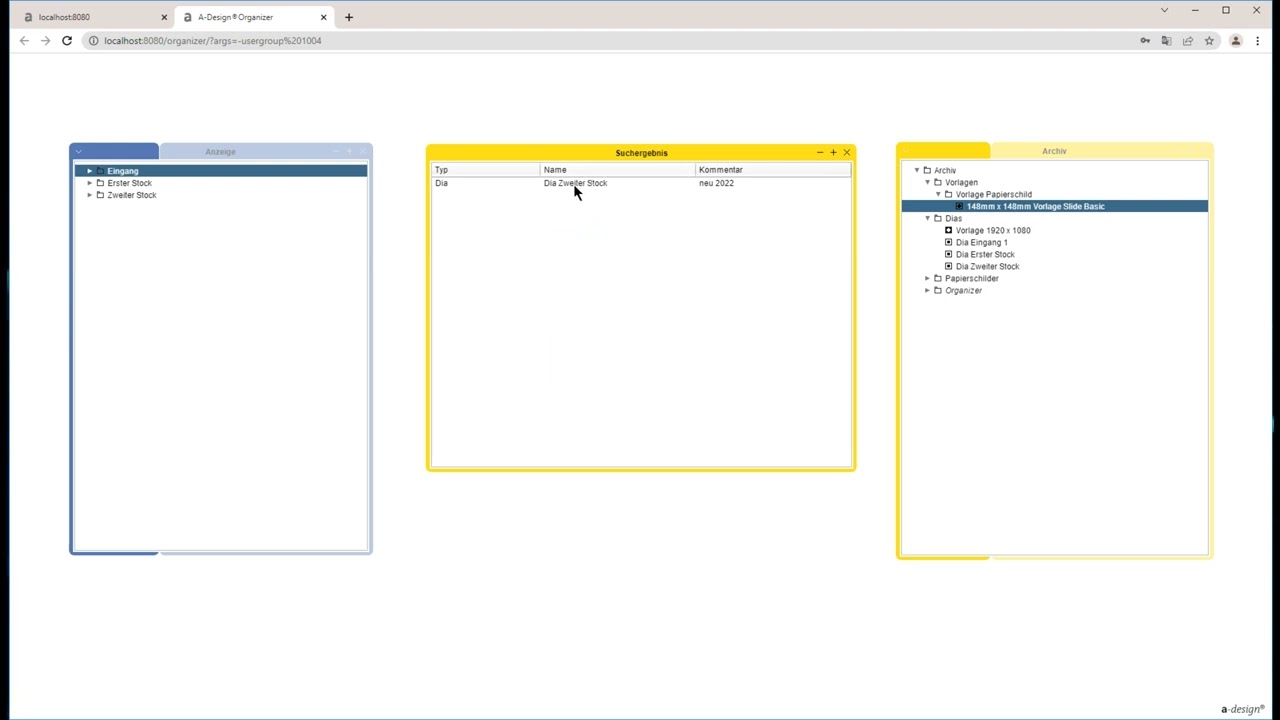Open the saved passwords key icon
The width and height of the screenshot is (1280, 720).
1145,41
